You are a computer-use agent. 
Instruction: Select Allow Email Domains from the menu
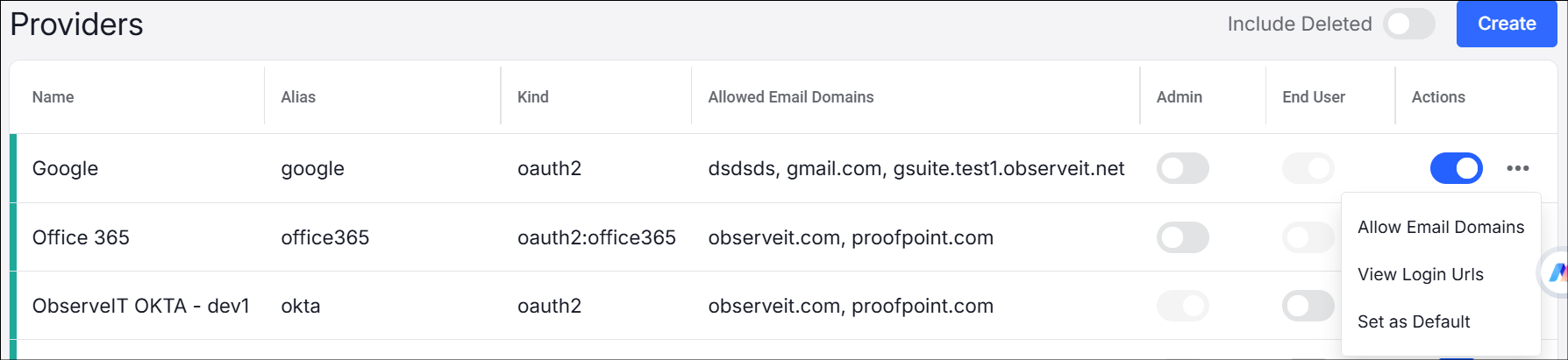(1440, 228)
